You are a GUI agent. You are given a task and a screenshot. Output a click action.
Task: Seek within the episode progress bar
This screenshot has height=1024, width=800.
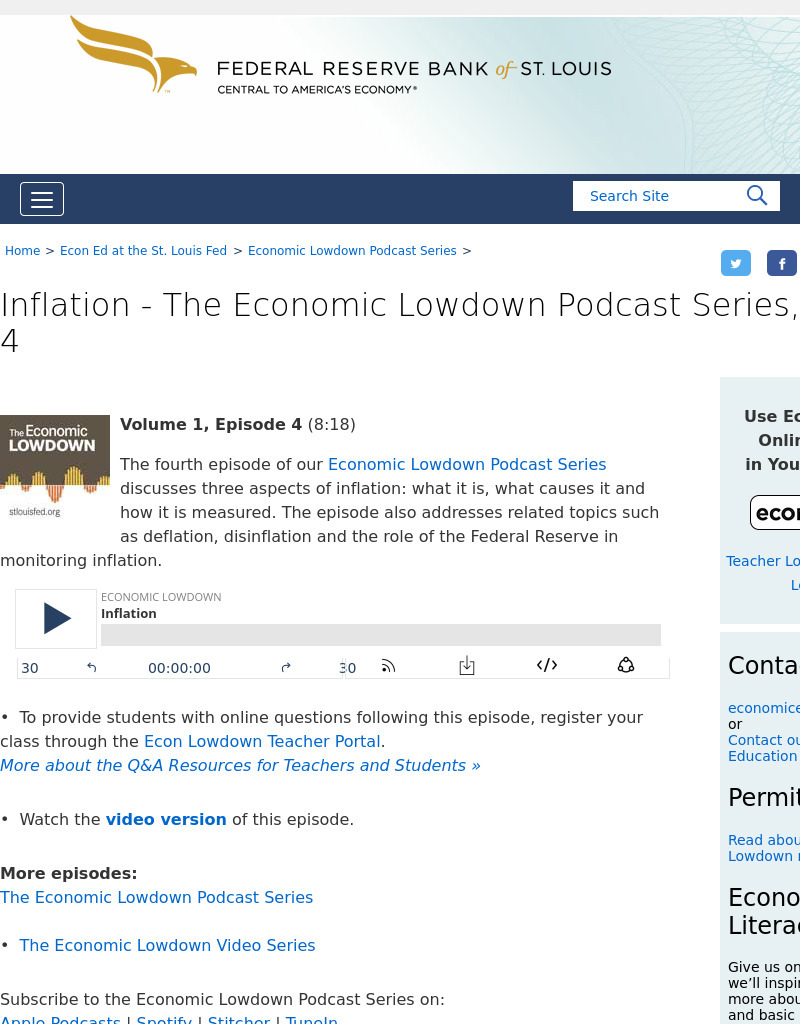point(380,634)
